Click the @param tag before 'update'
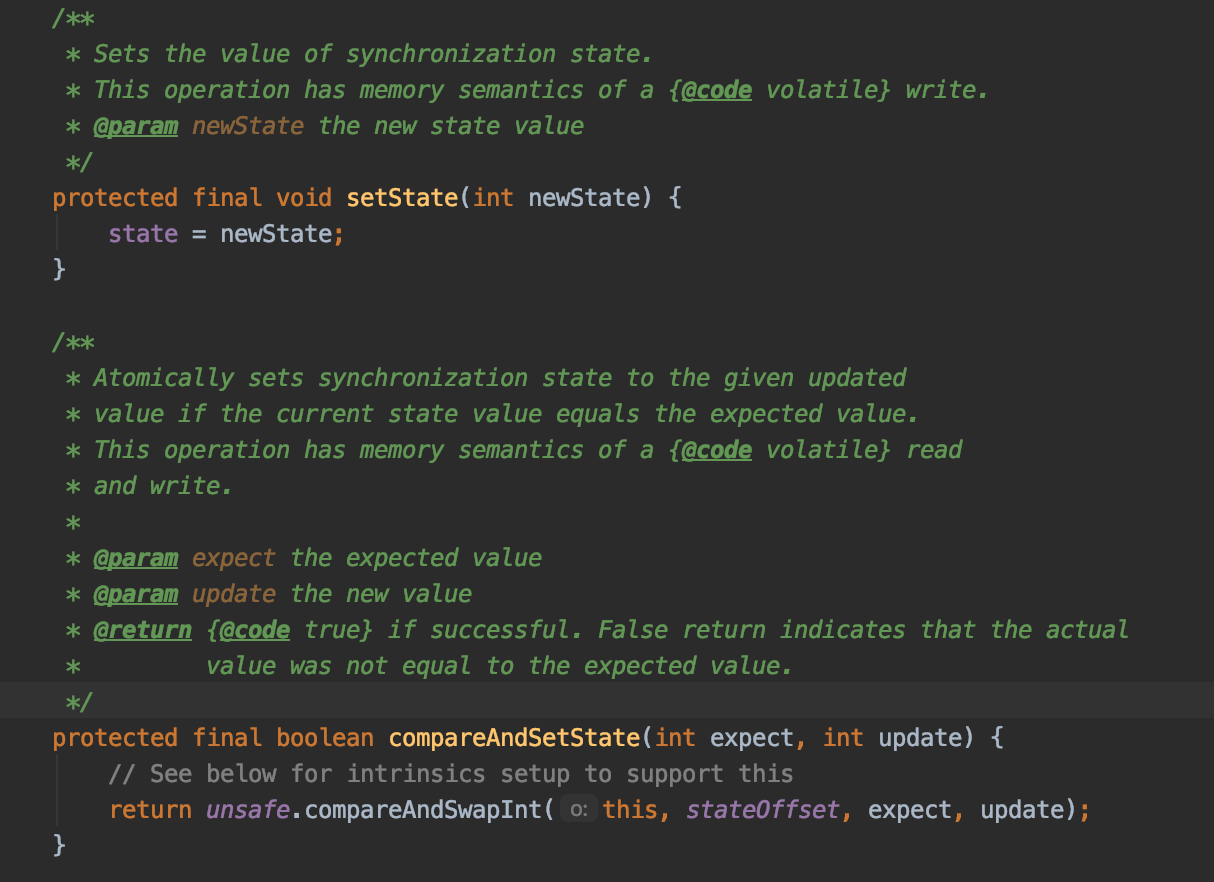The image size is (1214, 882). pyautogui.click(x=136, y=594)
